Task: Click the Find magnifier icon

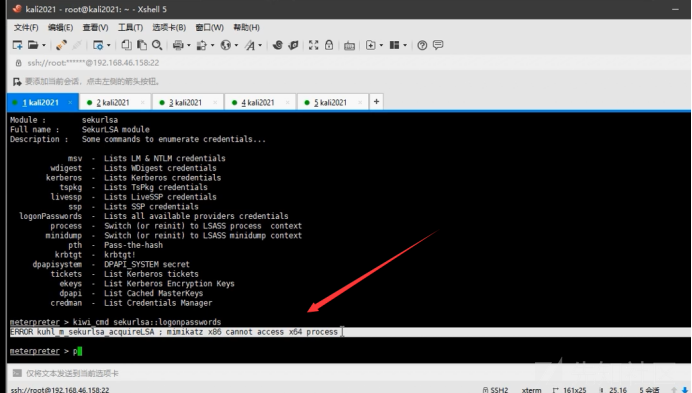Action: (x=157, y=45)
